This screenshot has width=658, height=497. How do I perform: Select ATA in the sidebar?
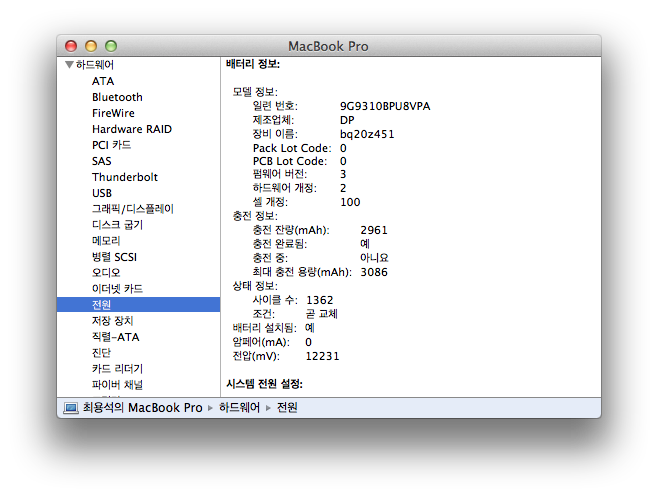tap(103, 81)
